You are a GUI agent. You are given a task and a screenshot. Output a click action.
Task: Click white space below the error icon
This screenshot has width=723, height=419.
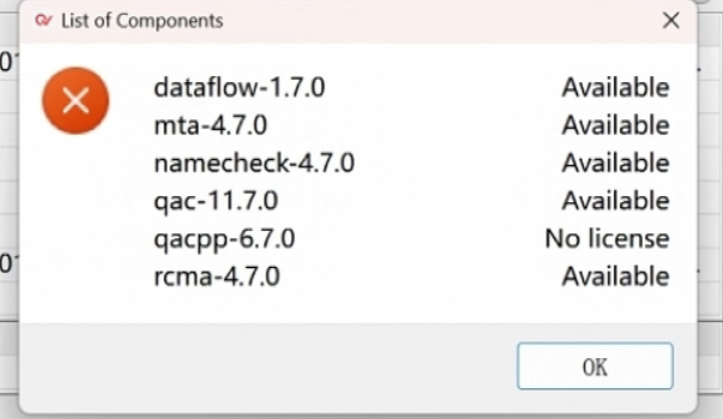click(x=75, y=230)
